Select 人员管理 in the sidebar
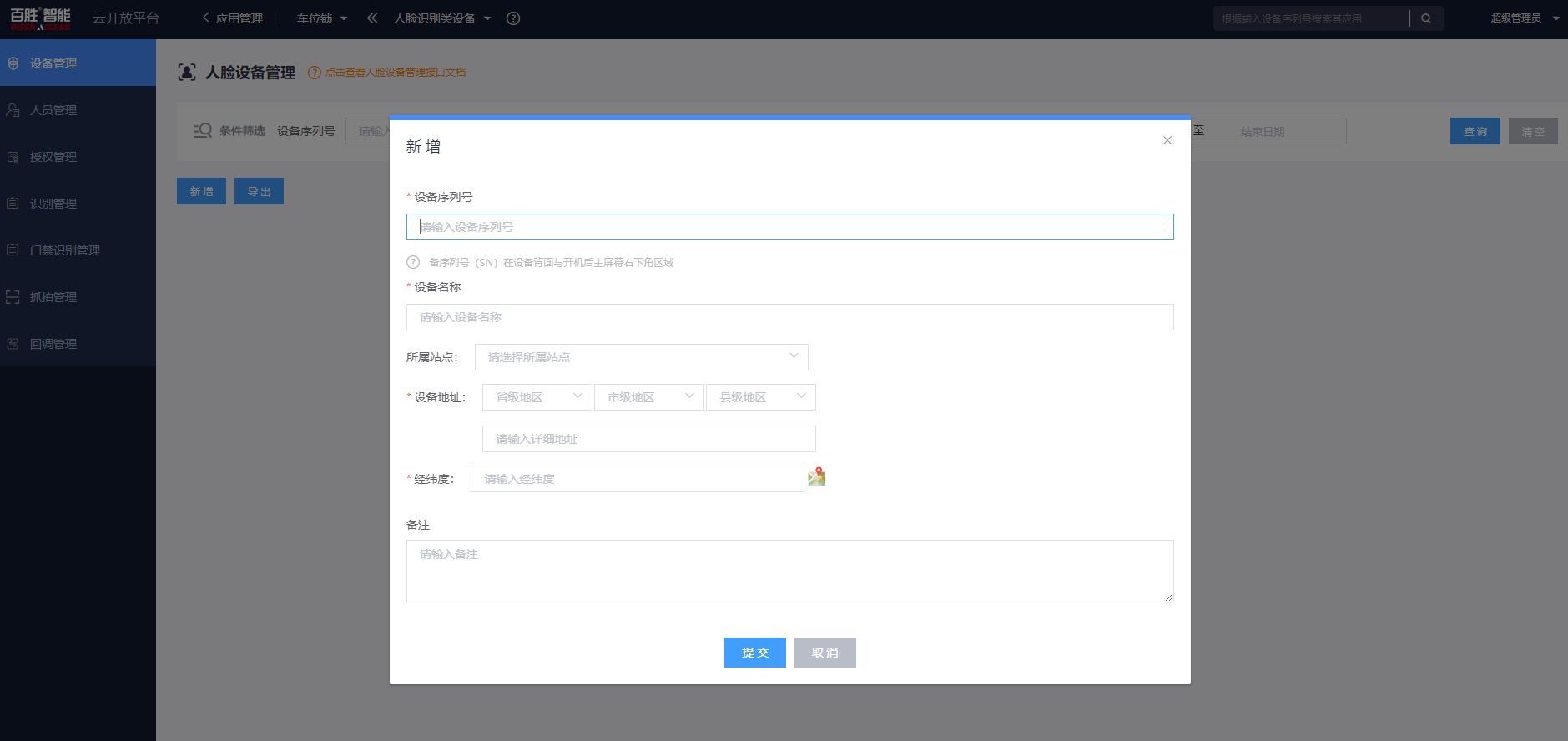 tap(53, 110)
